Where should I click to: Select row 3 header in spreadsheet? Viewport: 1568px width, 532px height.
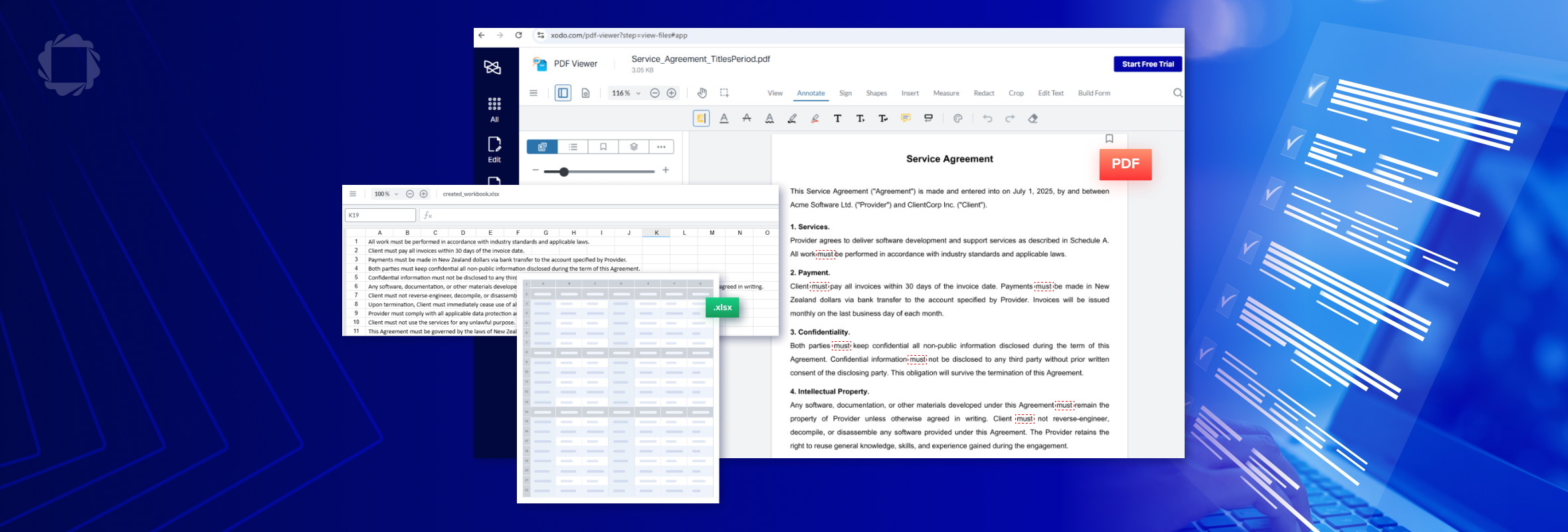[x=356, y=259]
